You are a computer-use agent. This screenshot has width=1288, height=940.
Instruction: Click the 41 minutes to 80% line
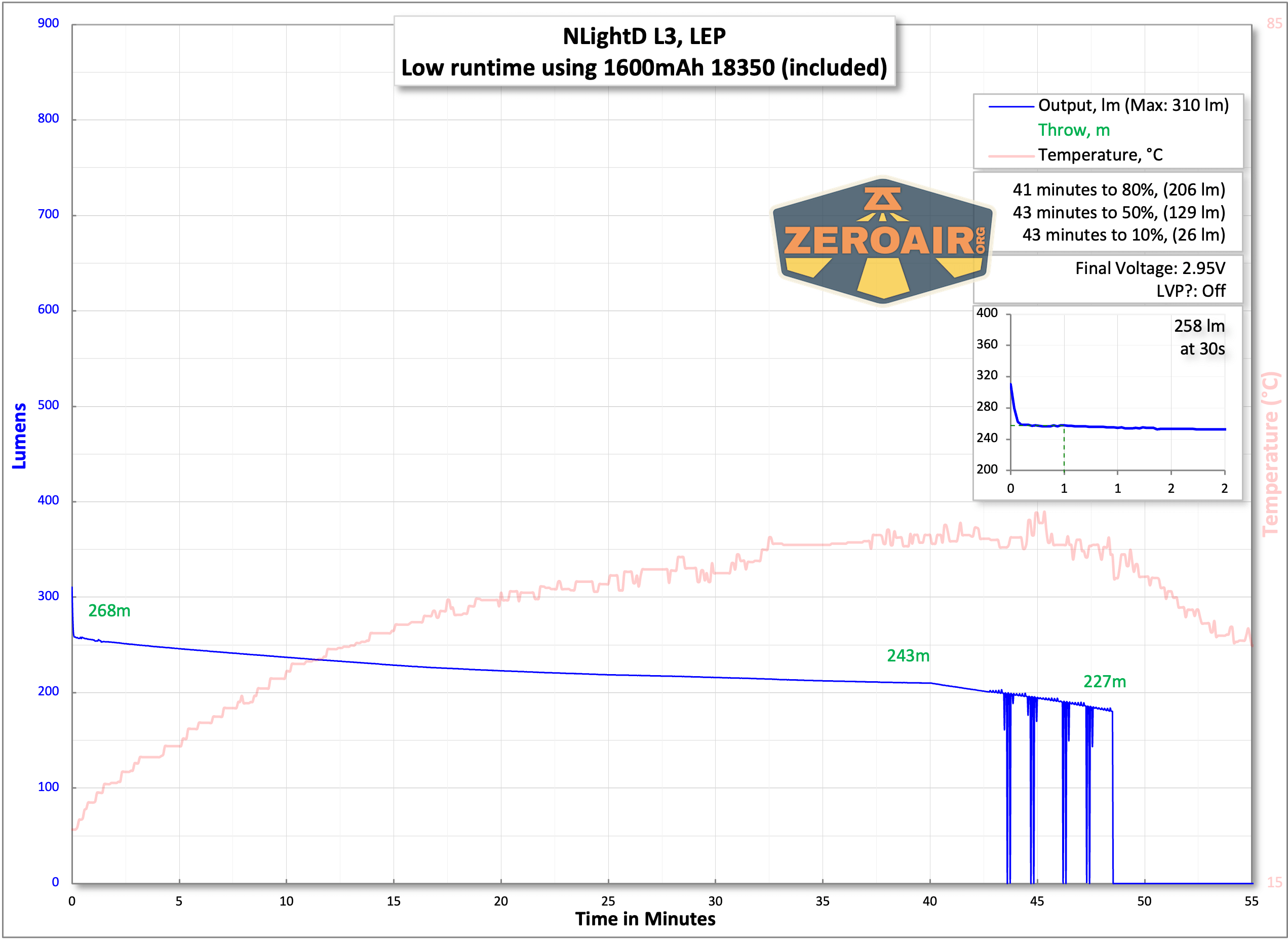(1118, 189)
